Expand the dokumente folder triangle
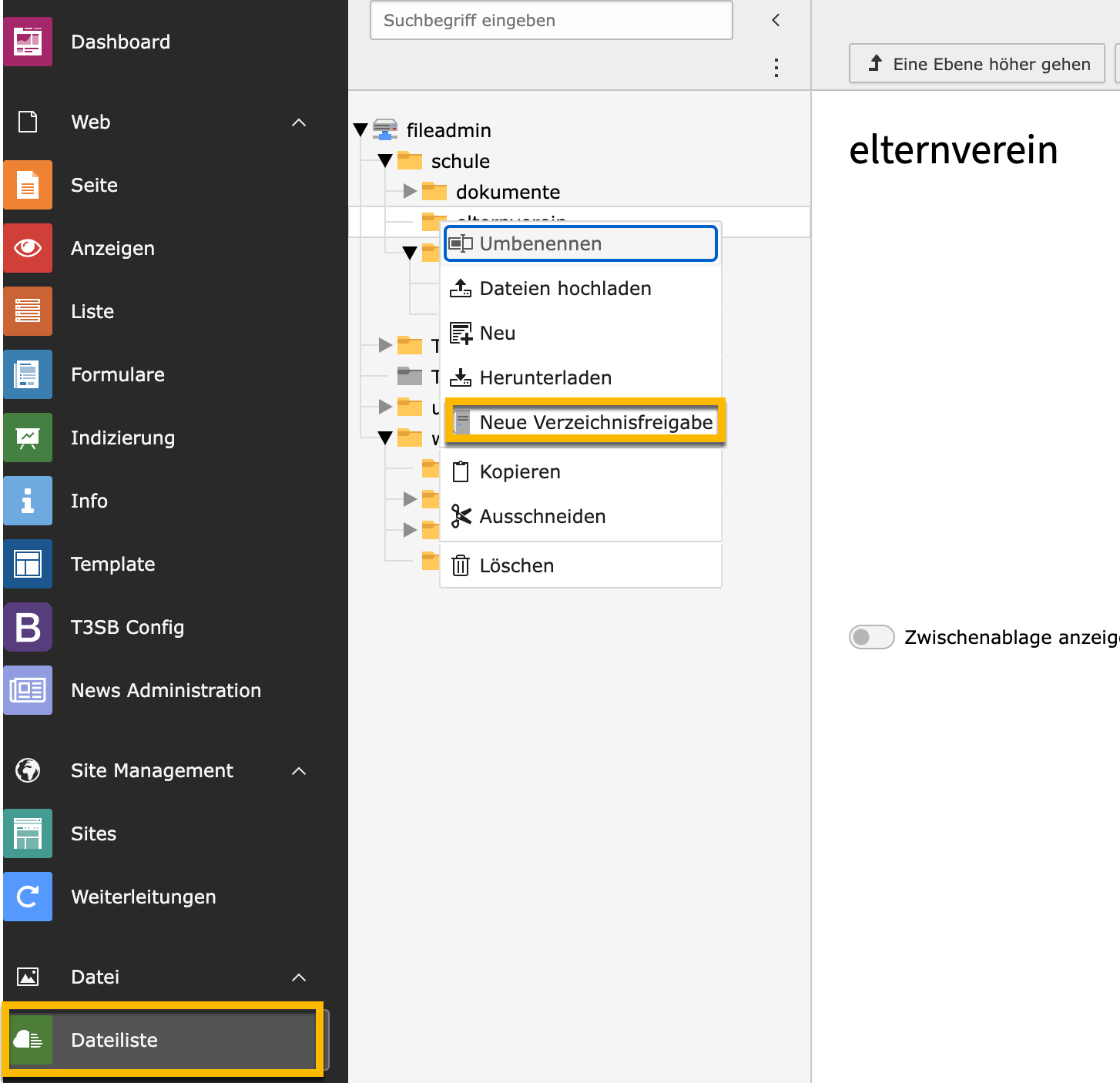The image size is (1120, 1083). 408,191
